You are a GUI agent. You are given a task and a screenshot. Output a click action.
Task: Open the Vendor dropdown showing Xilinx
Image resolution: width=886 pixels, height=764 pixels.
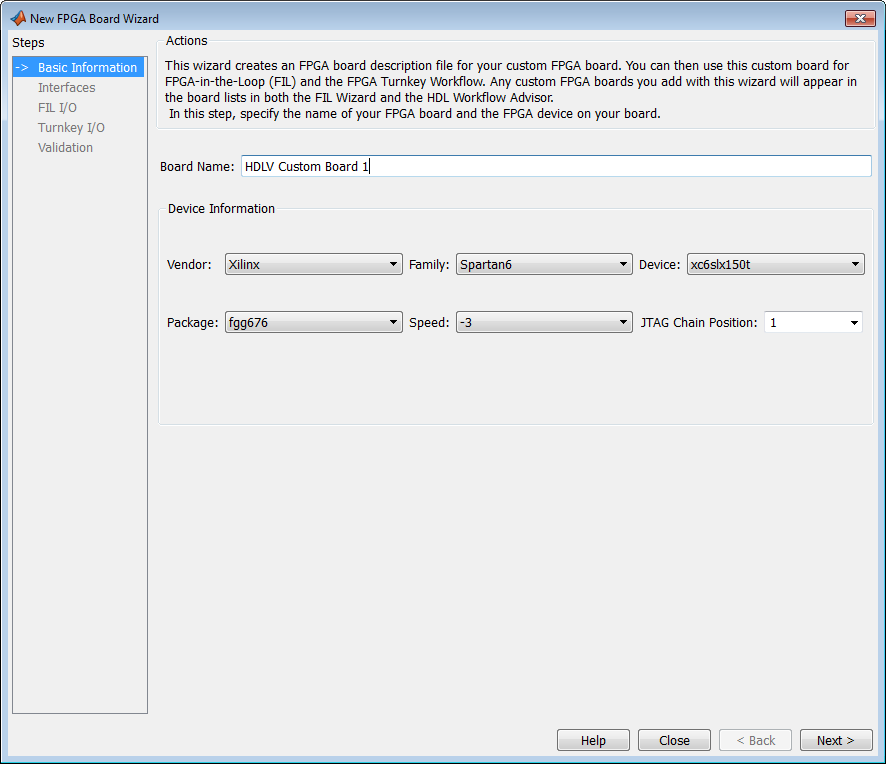[314, 264]
